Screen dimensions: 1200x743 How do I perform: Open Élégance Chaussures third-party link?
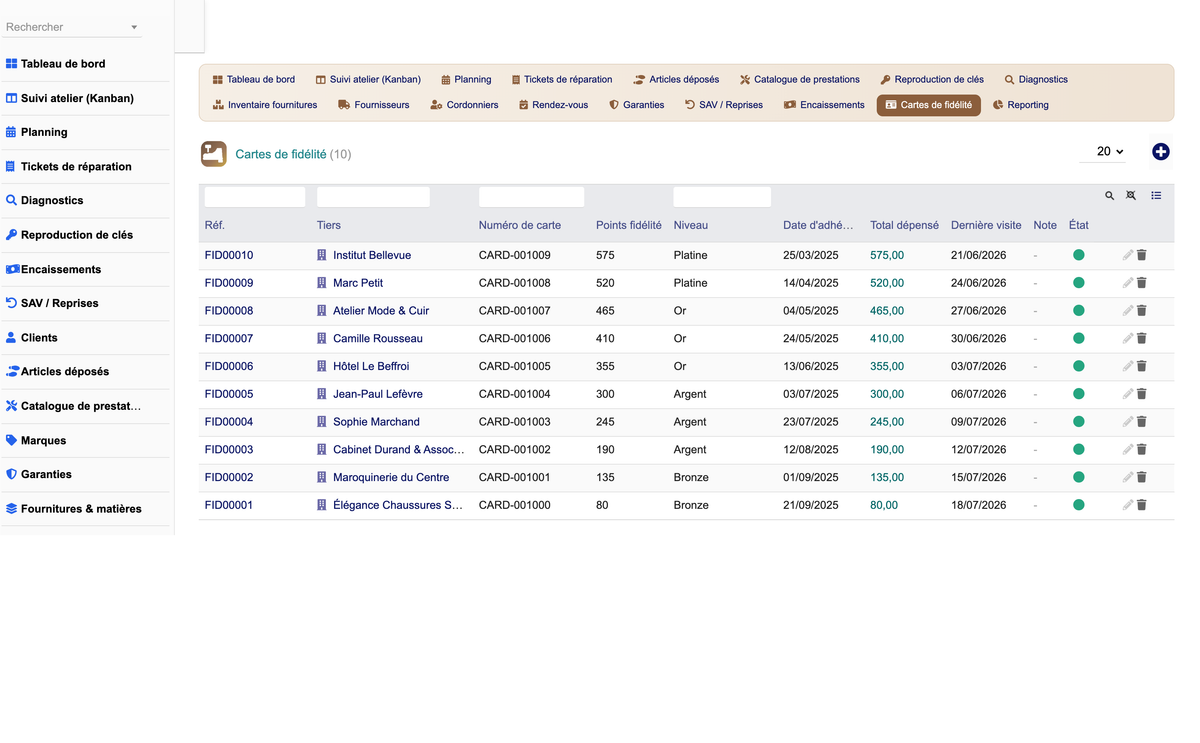[398, 505]
